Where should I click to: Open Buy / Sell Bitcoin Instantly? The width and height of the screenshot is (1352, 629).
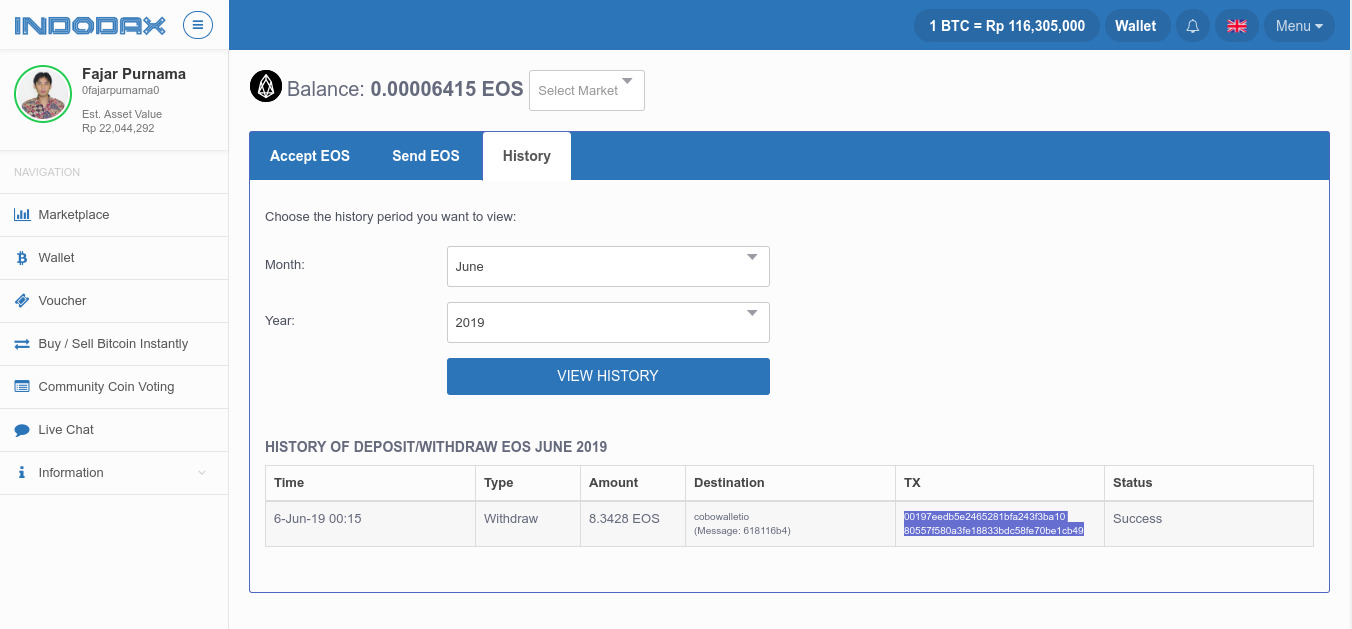pyautogui.click(x=114, y=344)
